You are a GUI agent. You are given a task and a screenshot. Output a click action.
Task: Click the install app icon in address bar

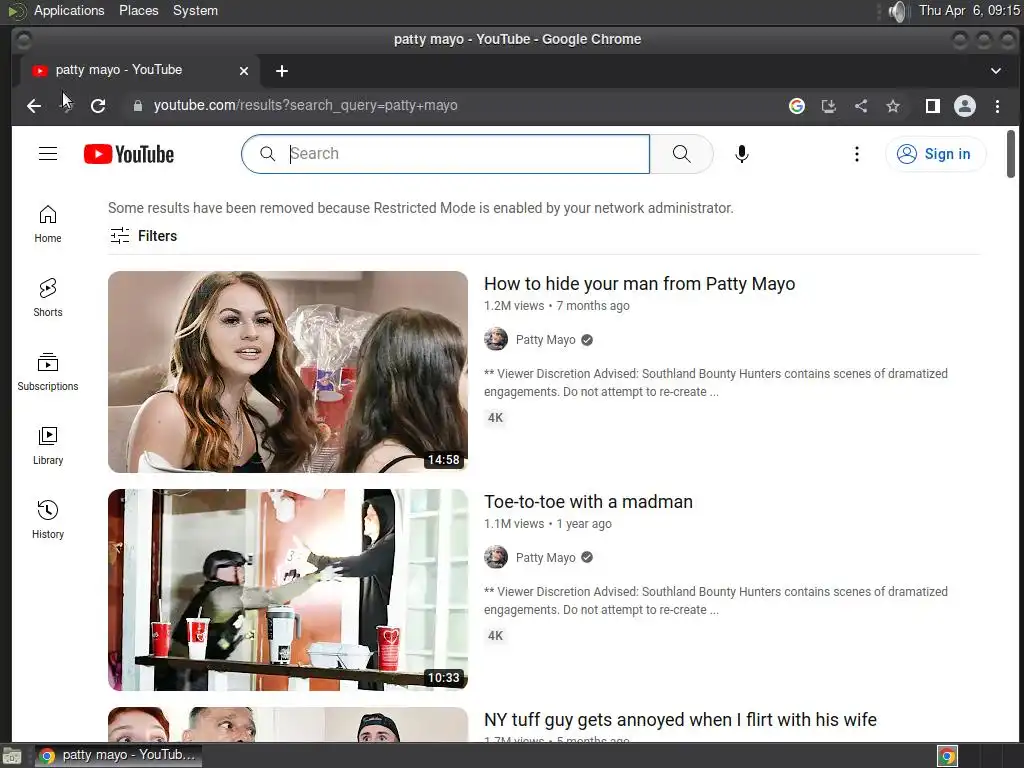pyautogui.click(x=828, y=106)
